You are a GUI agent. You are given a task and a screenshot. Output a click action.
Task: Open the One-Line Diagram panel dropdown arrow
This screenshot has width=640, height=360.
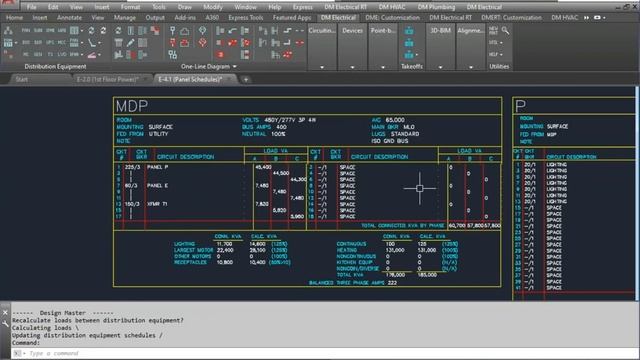(x=235, y=66)
